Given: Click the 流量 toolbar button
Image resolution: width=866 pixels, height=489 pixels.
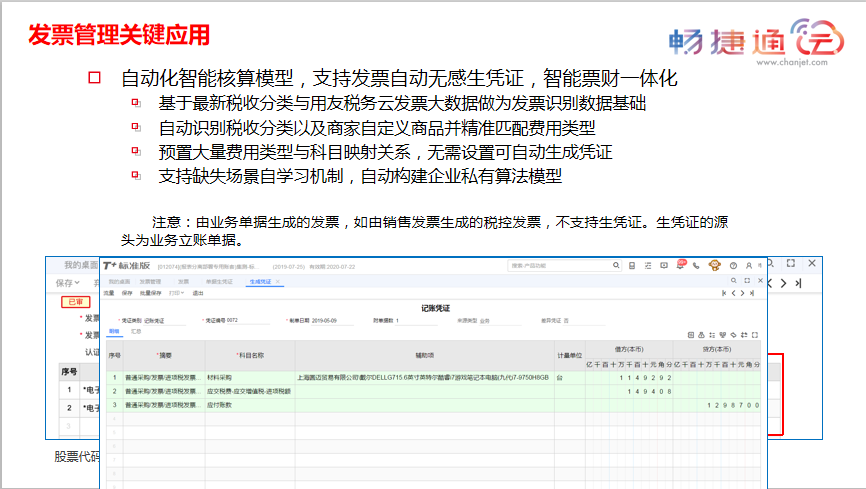Looking at the screenshot, I should tap(109, 293).
